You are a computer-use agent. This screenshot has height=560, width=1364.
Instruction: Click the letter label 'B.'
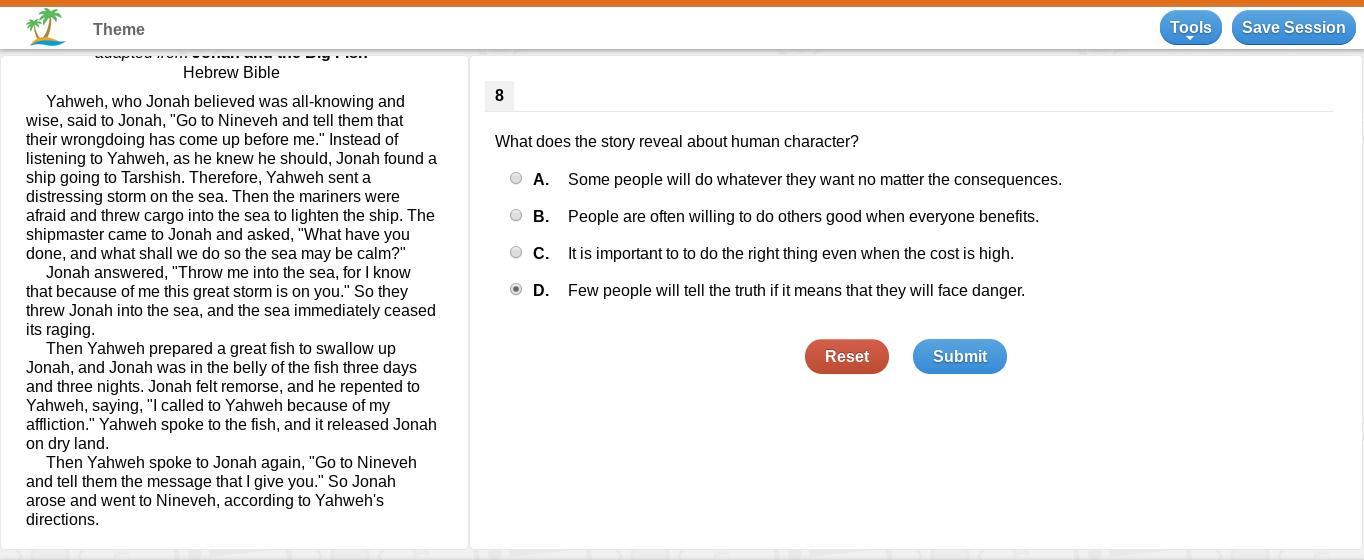coord(541,217)
